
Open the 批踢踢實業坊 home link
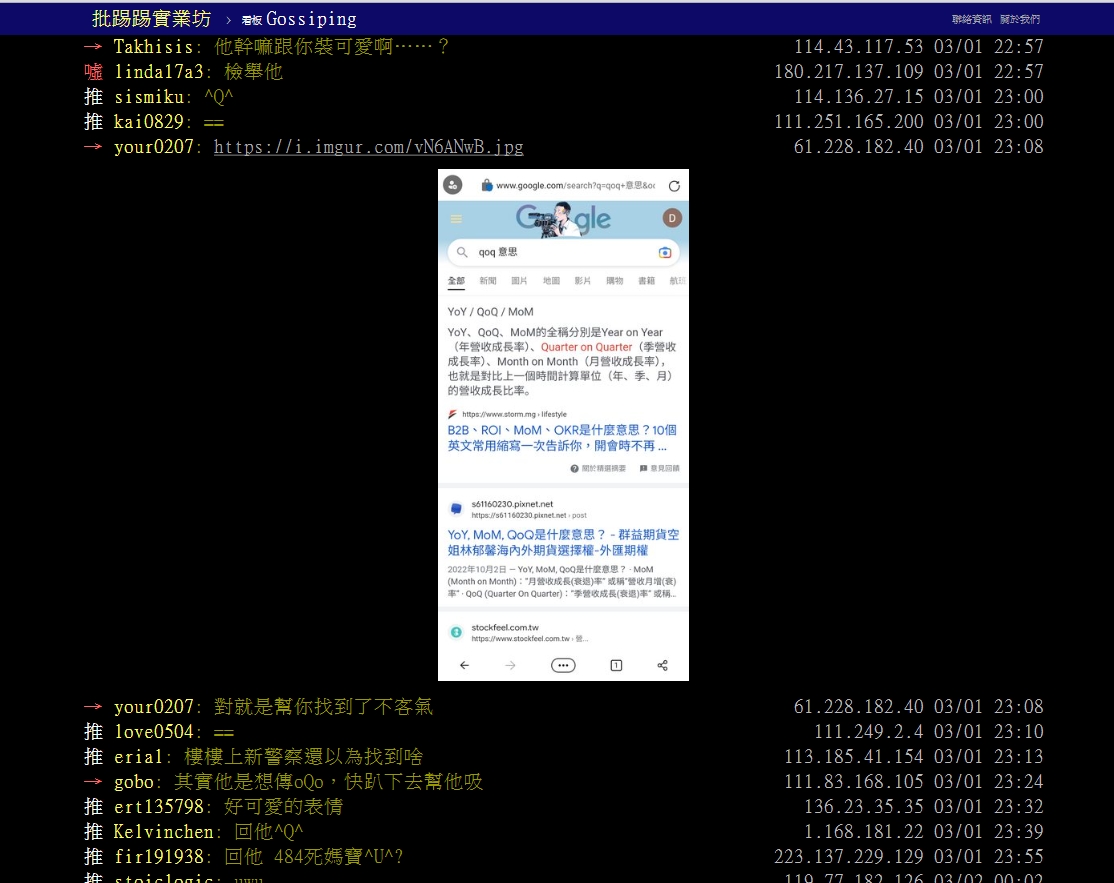(x=151, y=19)
